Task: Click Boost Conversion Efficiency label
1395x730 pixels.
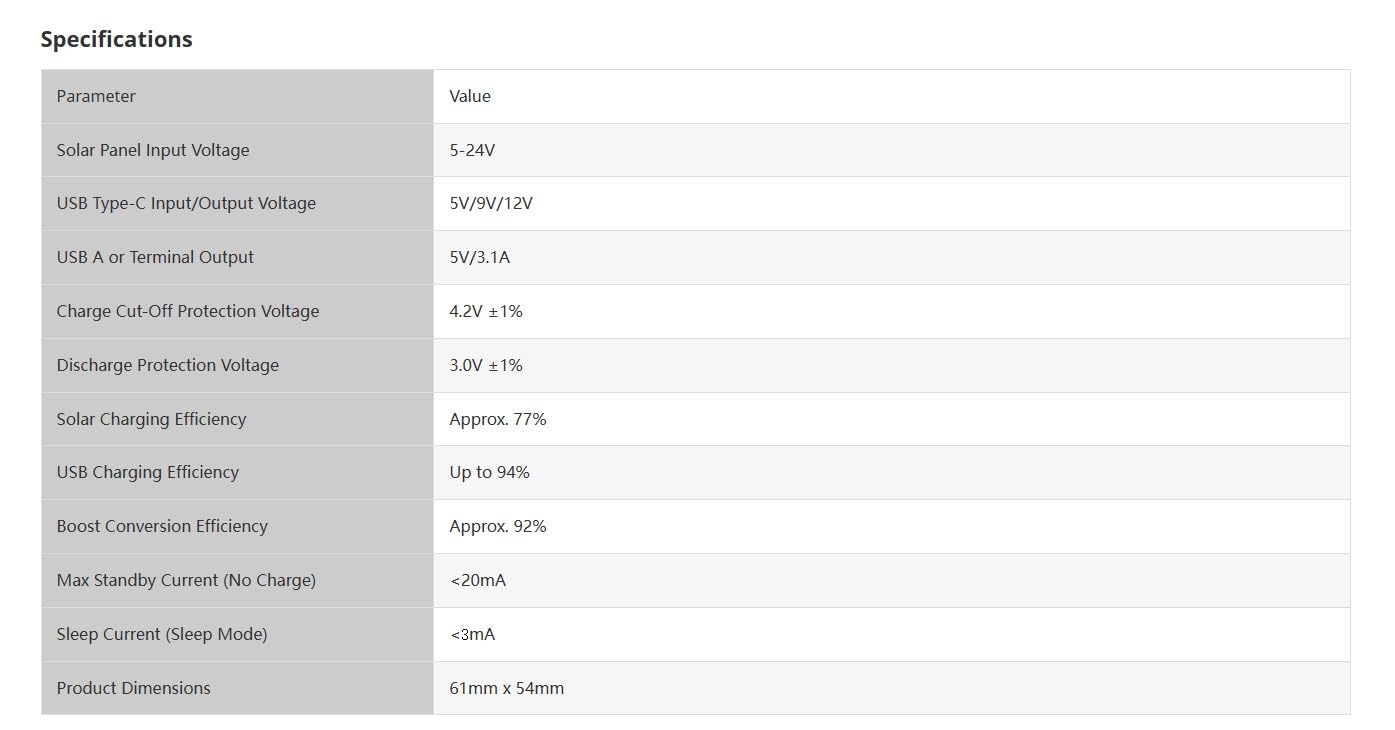Action: [x=162, y=526]
